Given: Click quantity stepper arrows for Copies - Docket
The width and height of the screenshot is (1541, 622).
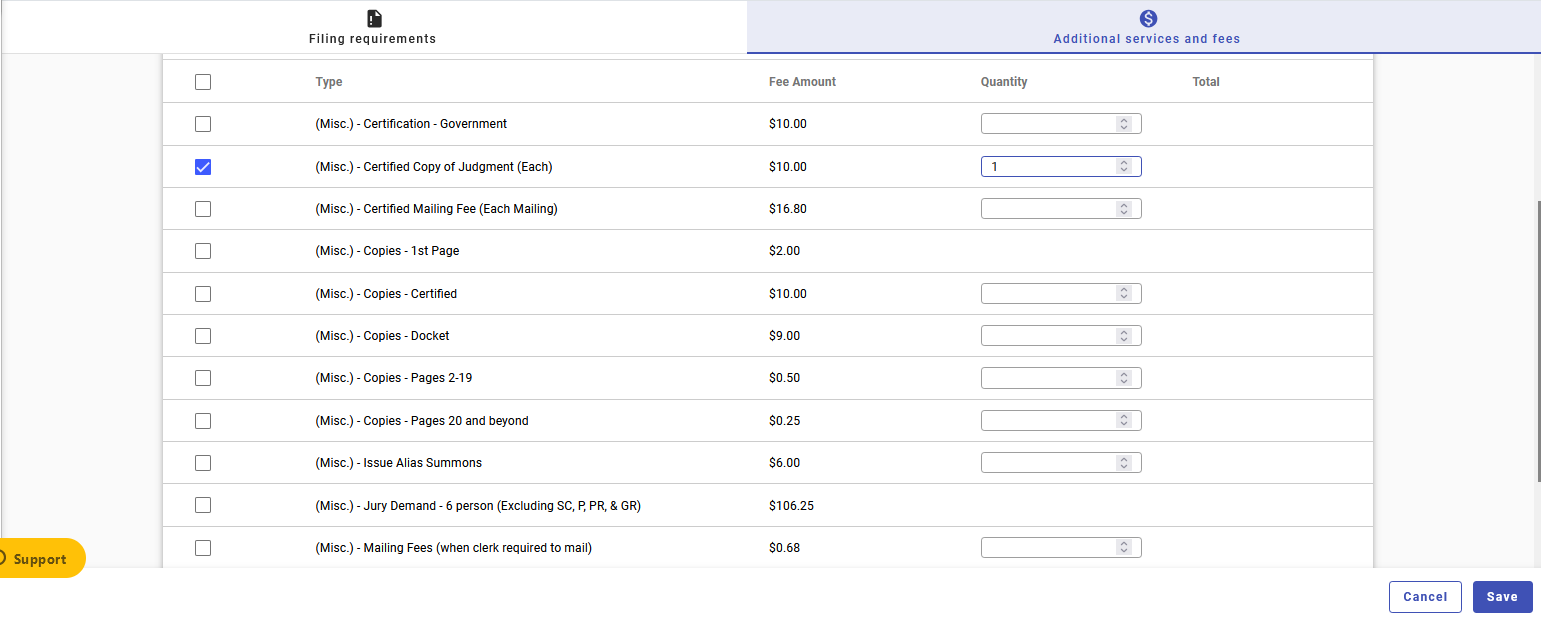Looking at the screenshot, I should click(x=1124, y=336).
